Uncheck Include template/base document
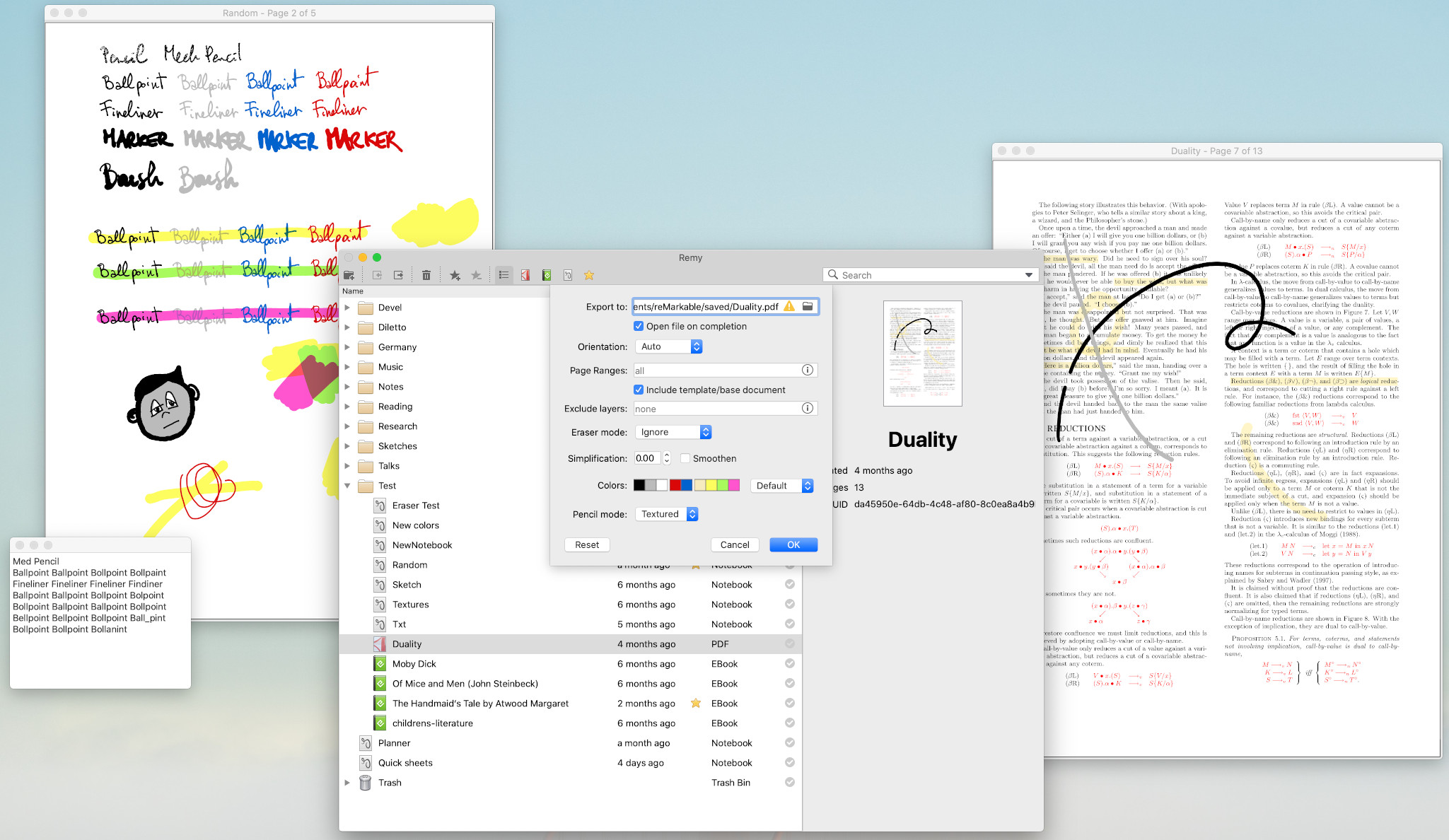Image resolution: width=1449 pixels, height=840 pixels. coord(639,390)
